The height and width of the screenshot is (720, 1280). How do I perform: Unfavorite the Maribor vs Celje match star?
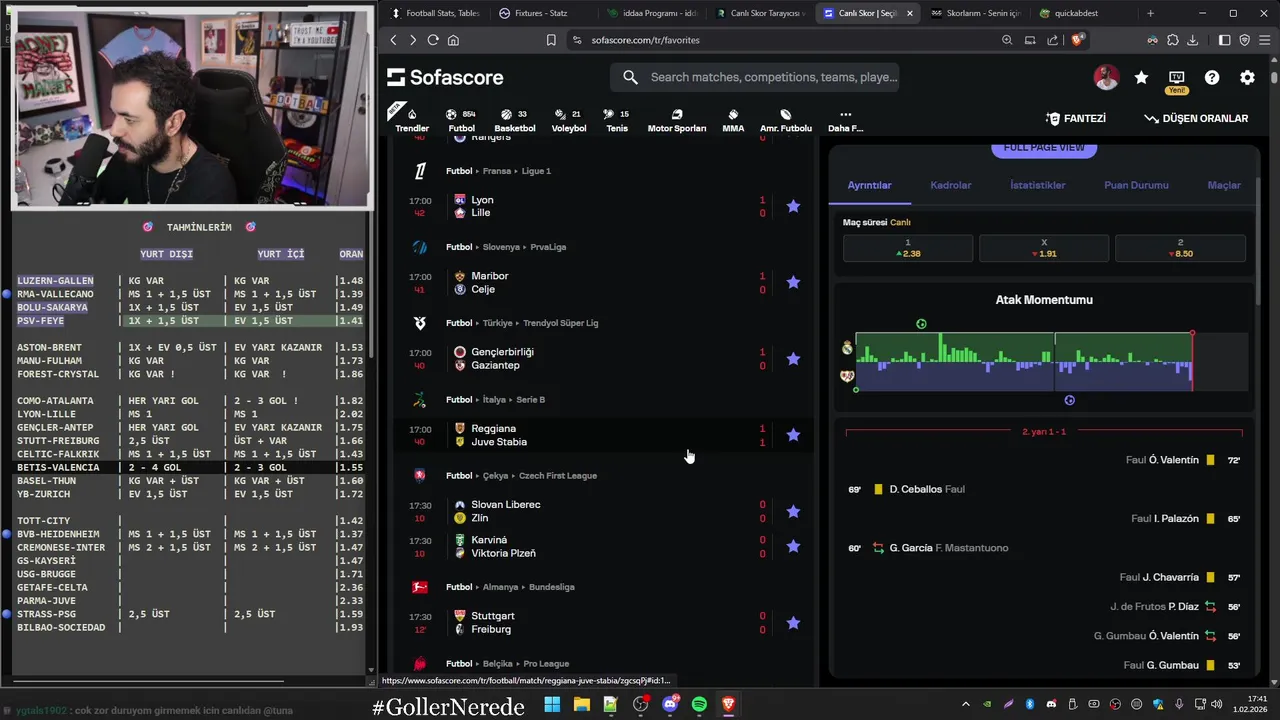[793, 282]
